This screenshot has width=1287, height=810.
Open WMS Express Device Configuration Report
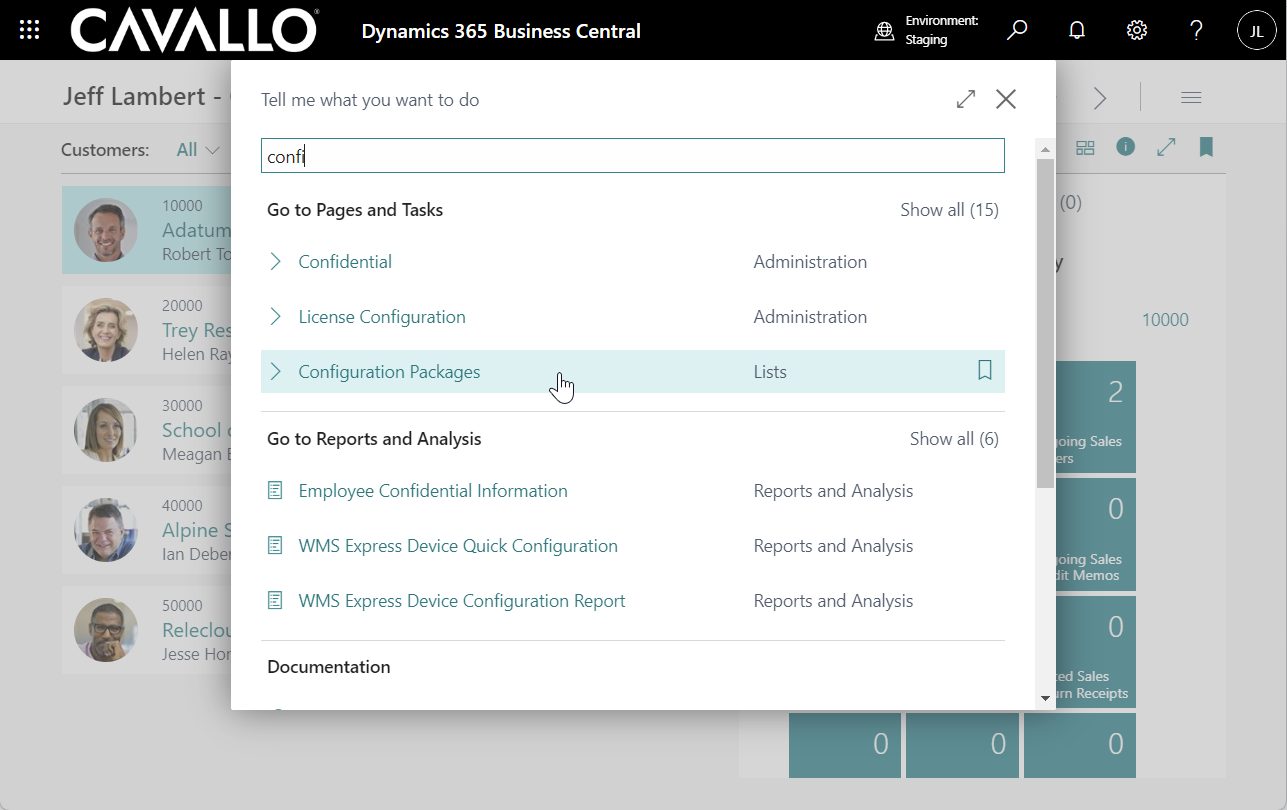[x=461, y=601]
